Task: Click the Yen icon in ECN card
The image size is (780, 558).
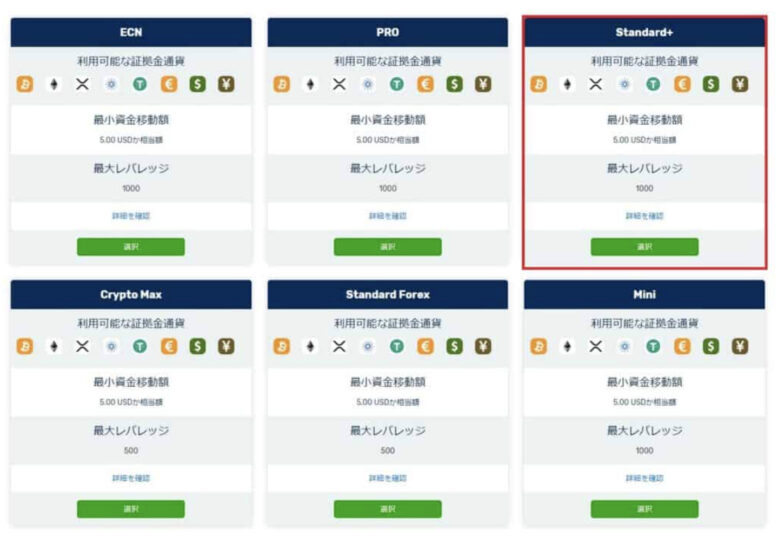Action: 226,84
